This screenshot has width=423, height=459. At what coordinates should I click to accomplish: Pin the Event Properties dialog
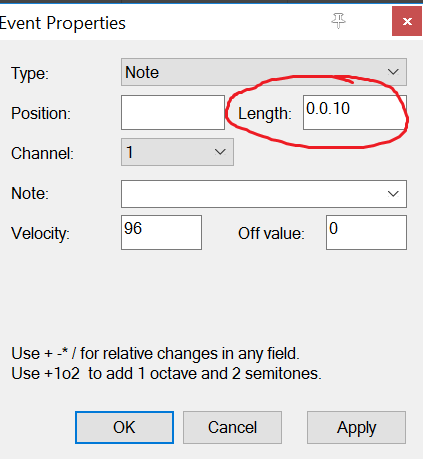(x=338, y=21)
